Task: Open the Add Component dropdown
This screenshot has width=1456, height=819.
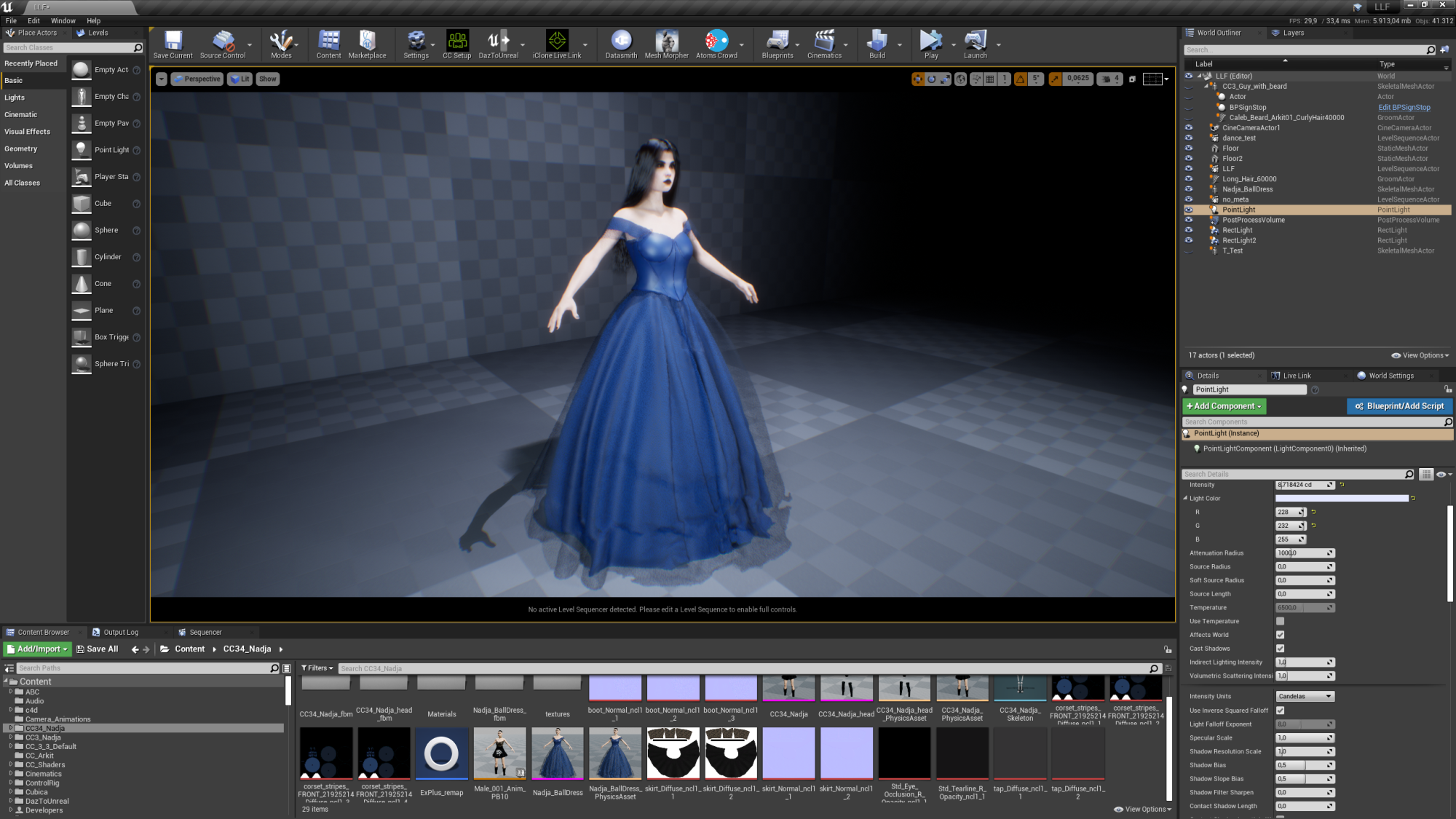Action: click(1224, 406)
